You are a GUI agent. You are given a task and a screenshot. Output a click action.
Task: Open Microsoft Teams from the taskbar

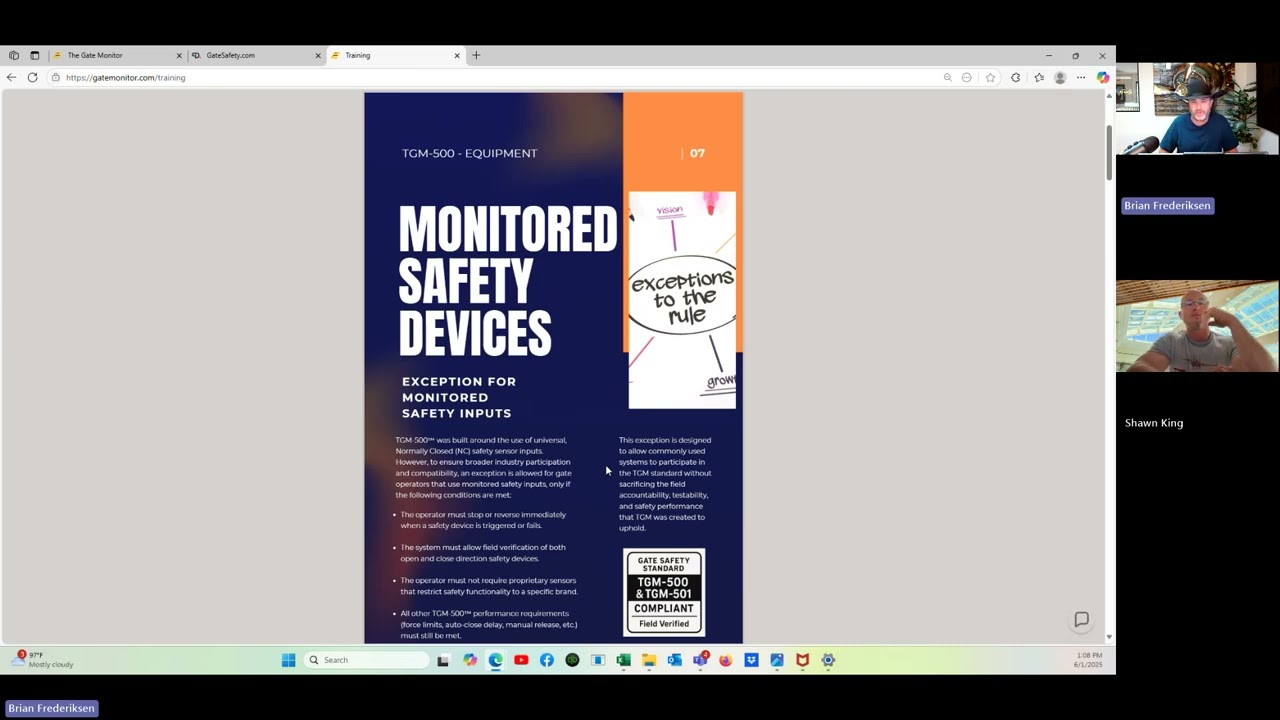point(700,660)
